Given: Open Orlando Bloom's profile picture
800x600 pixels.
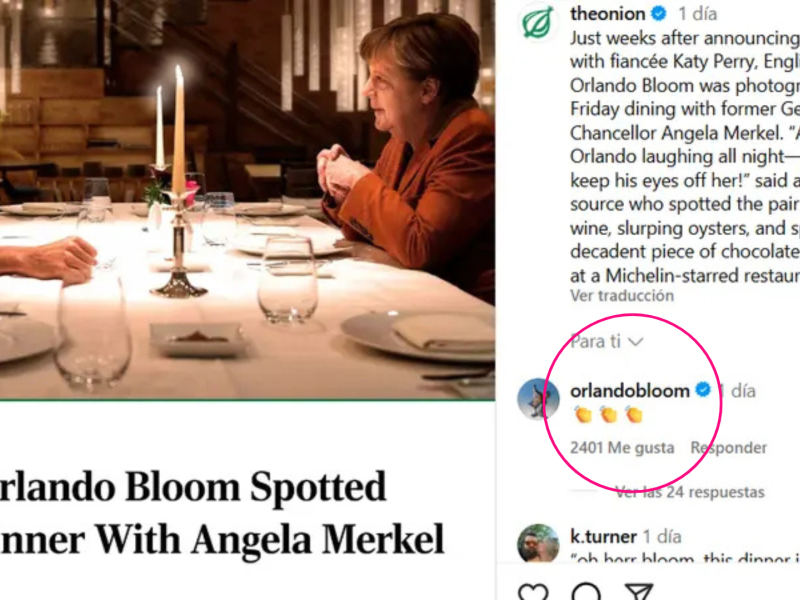Looking at the screenshot, I should tap(538, 399).
